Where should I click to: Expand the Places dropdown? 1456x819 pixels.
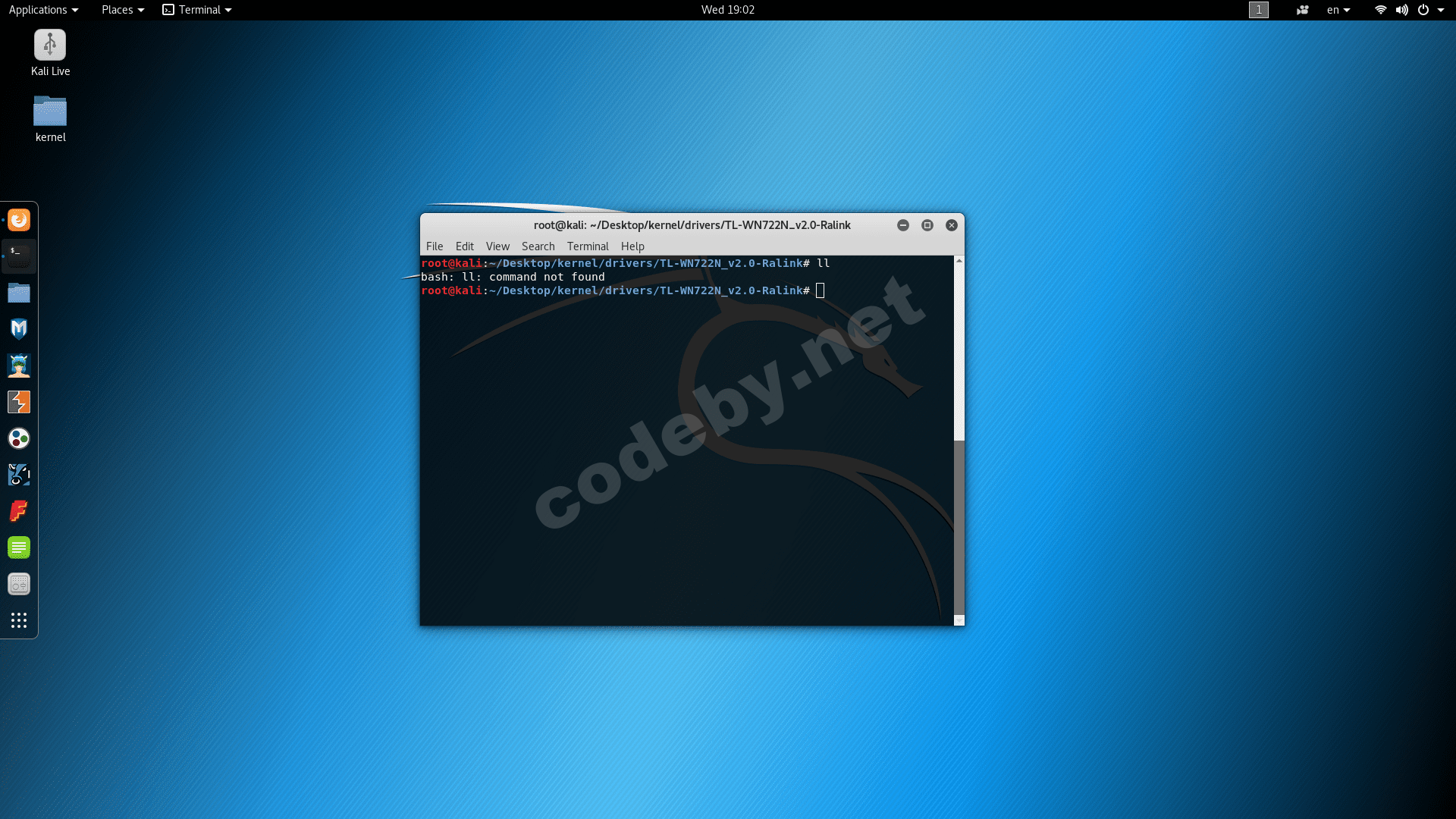(122, 10)
